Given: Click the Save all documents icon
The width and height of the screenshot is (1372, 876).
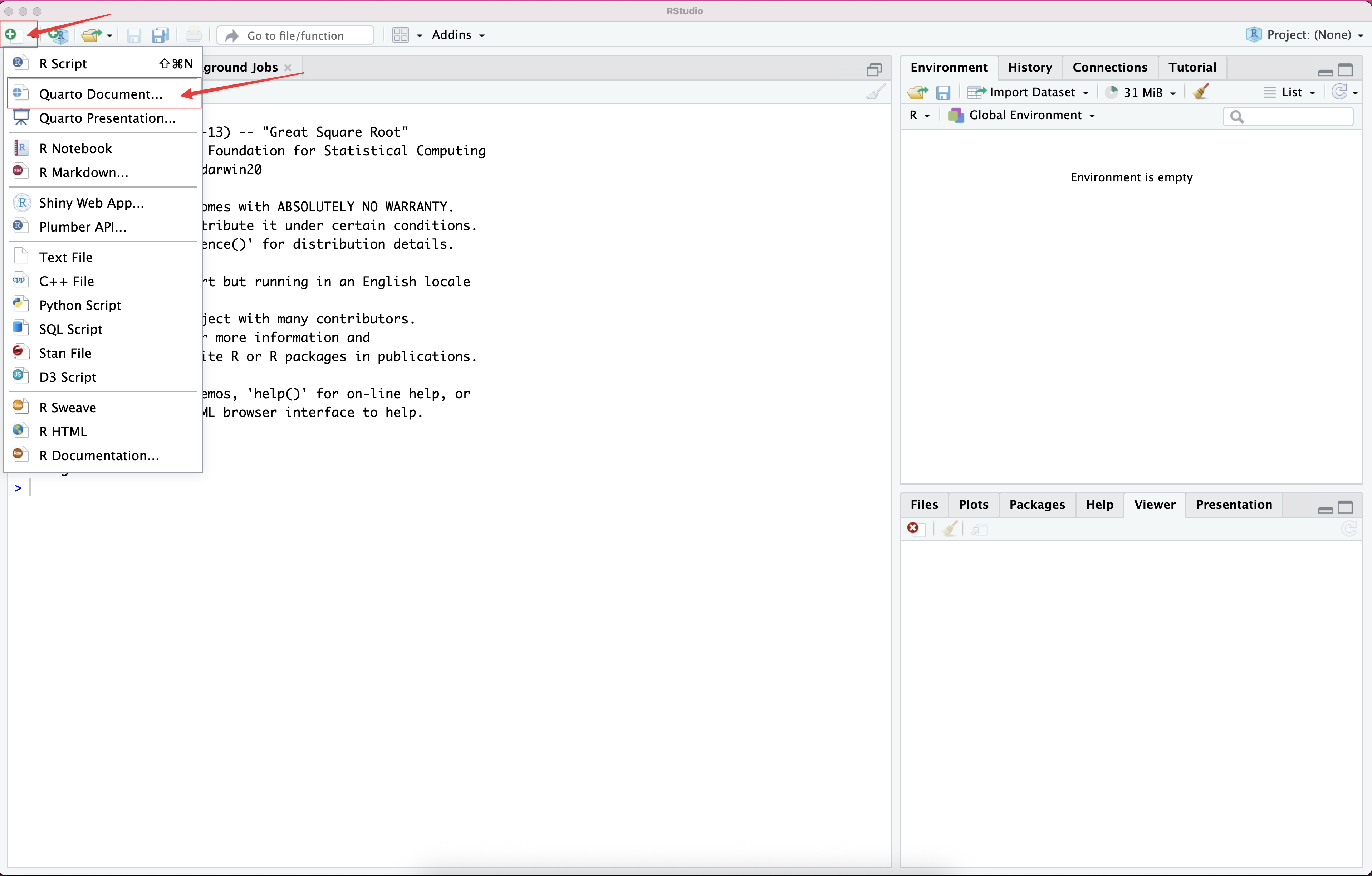Looking at the screenshot, I should point(160,35).
